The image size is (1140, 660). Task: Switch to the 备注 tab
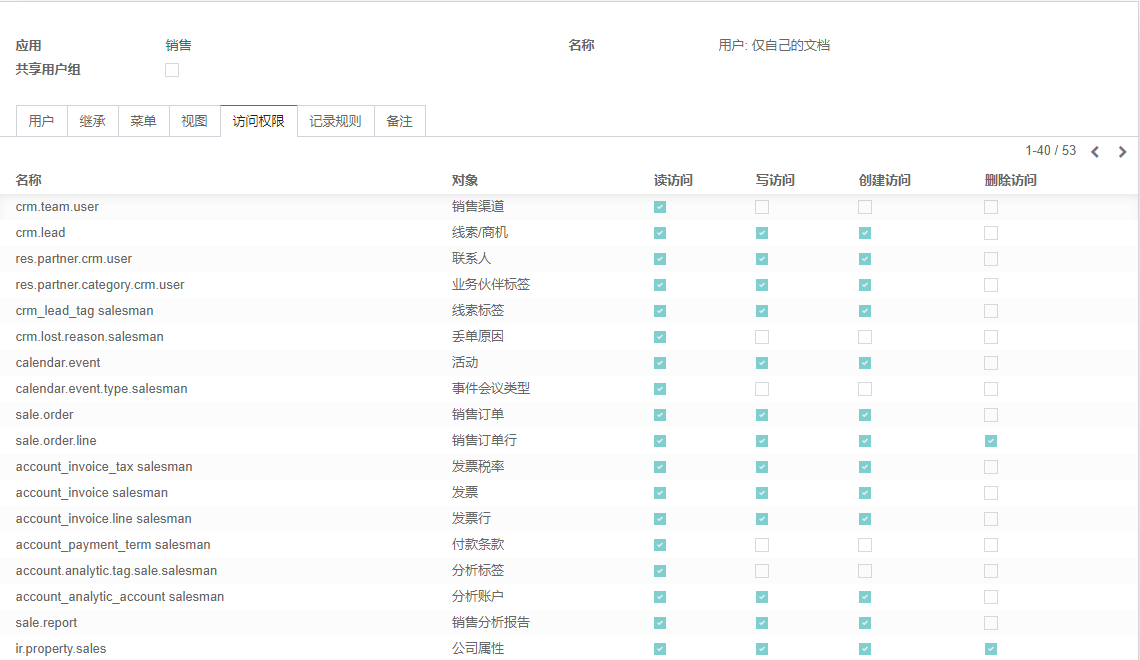(399, 120)
